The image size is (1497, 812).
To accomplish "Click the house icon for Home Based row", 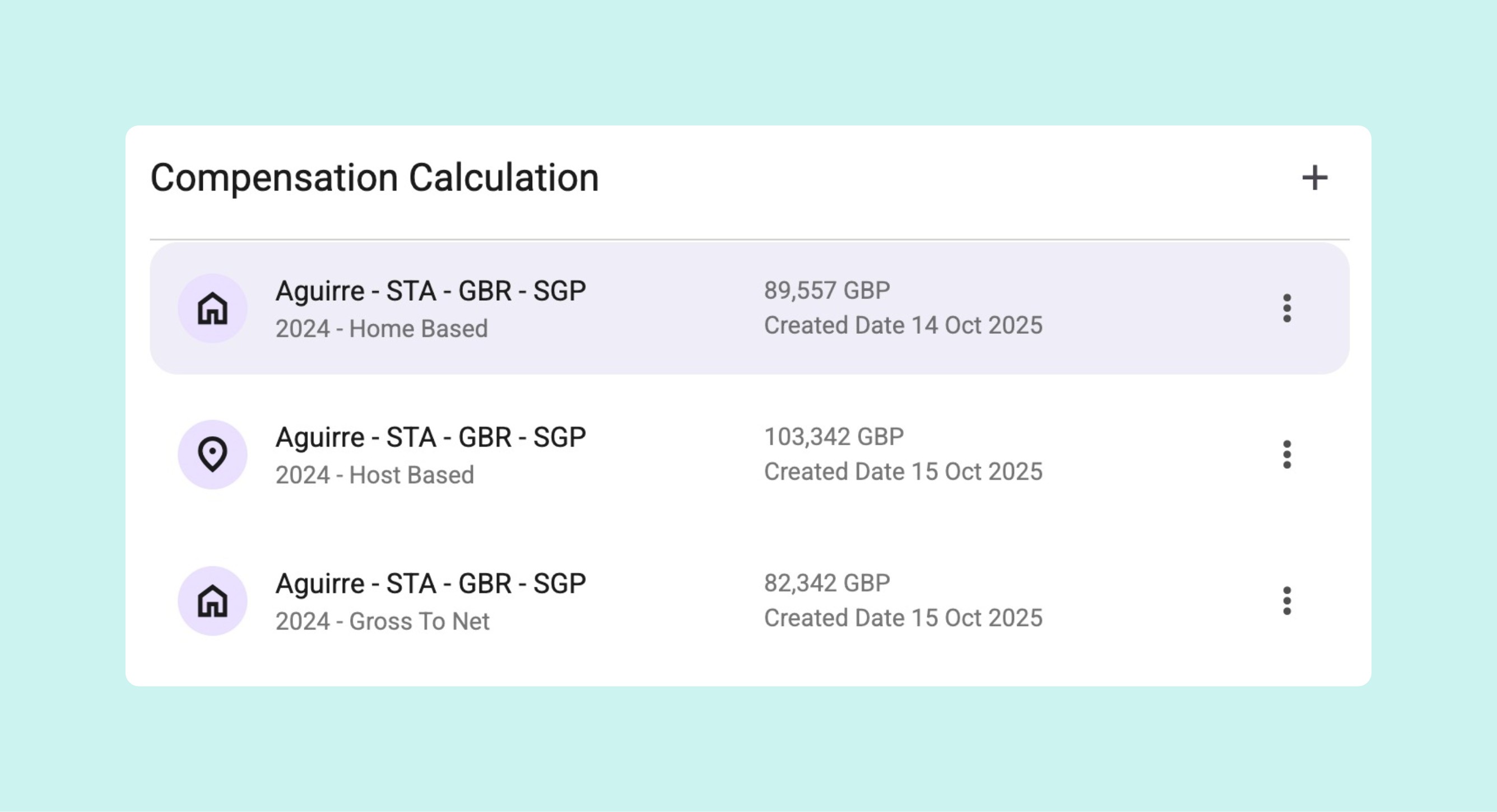I will (213, 309).
